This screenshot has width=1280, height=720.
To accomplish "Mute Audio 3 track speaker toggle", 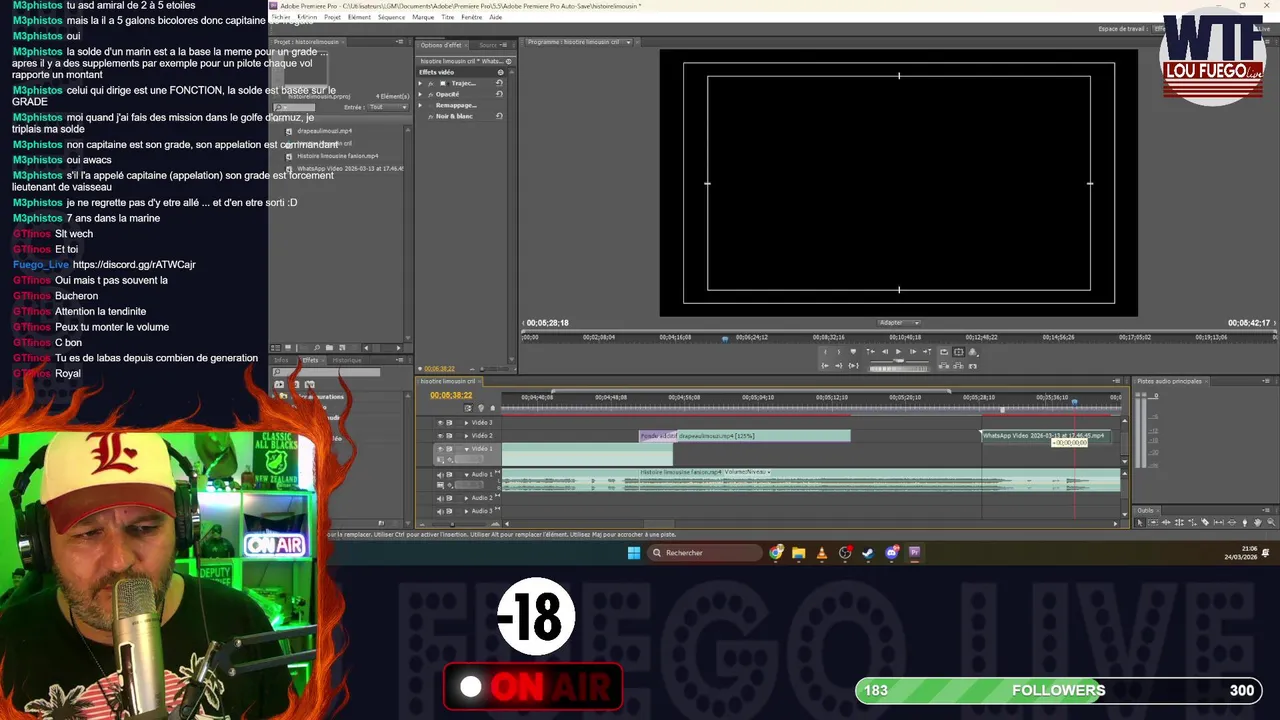I will (x=440, y=512).
